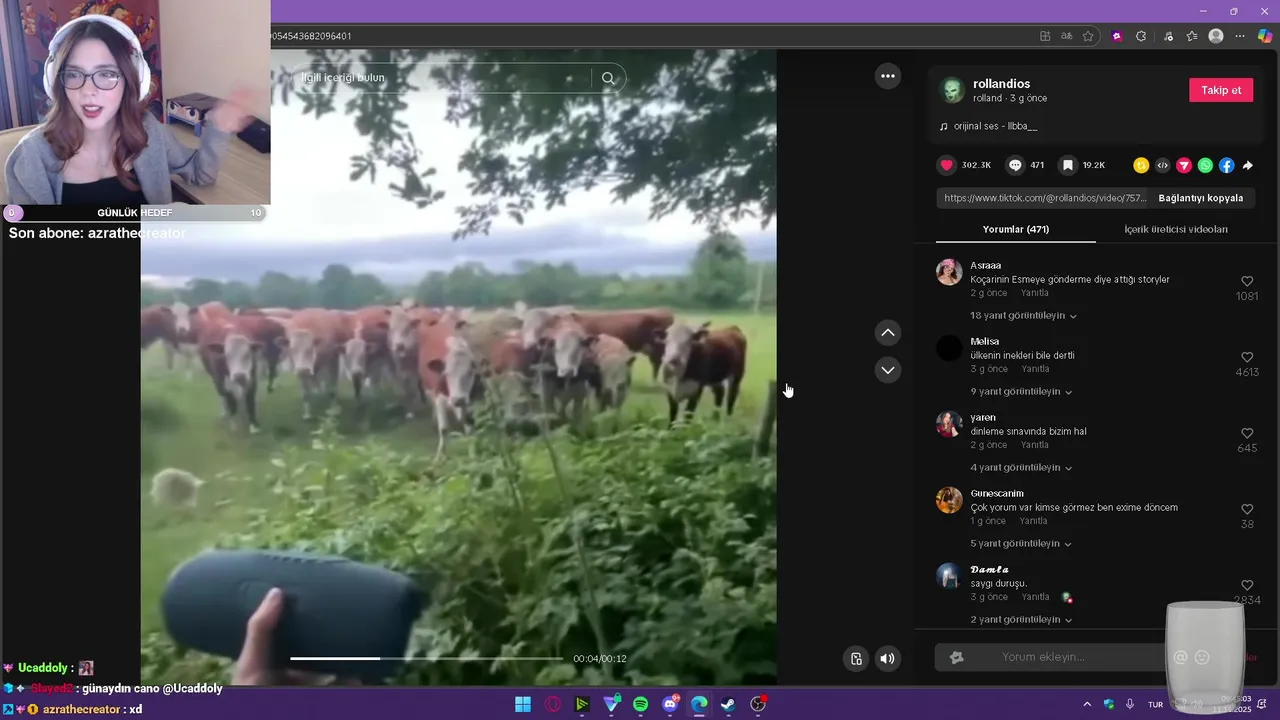Open Edge settings and more menu
1280x720 pixels.
point(1240,36)
